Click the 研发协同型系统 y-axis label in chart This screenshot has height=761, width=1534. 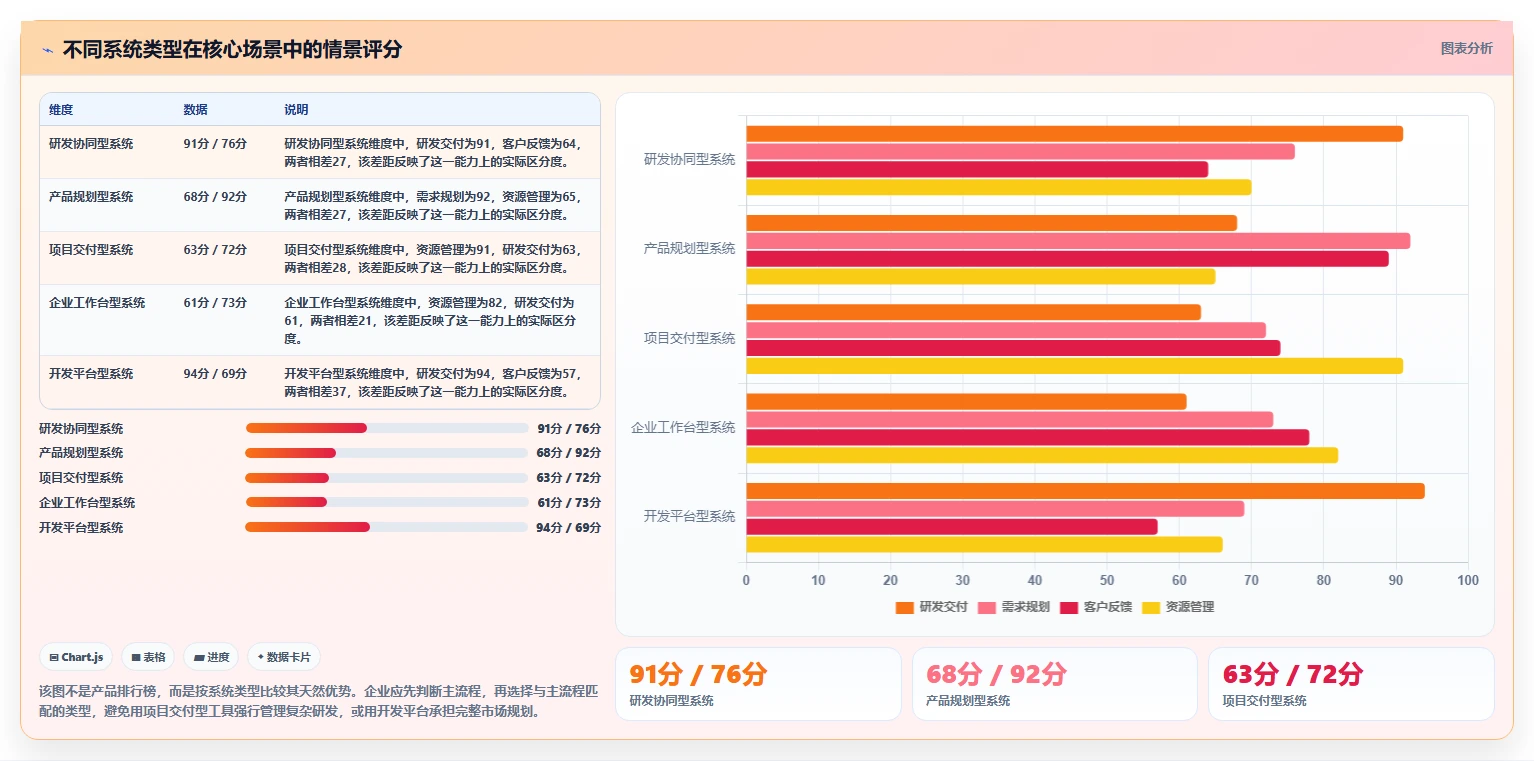point(689,159)
